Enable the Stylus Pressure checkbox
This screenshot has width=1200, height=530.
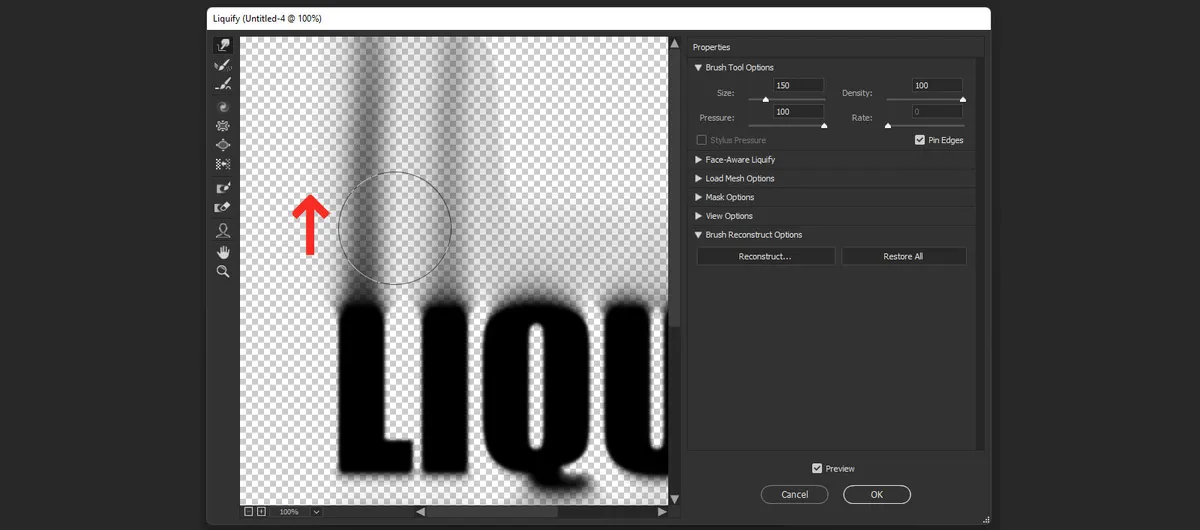point(701,140)
